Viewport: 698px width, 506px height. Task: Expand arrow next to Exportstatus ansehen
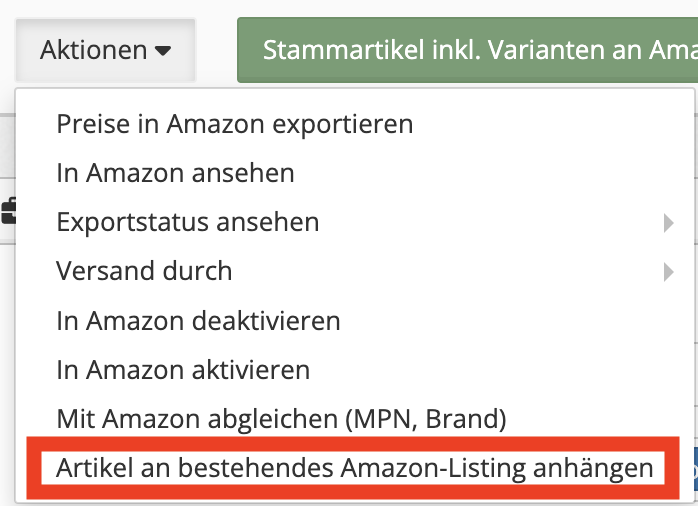click(x=668, y=223)
